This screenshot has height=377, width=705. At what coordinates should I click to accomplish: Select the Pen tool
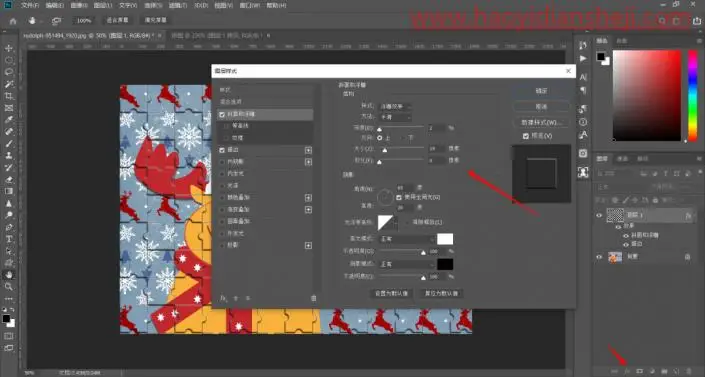click(9, 227)
